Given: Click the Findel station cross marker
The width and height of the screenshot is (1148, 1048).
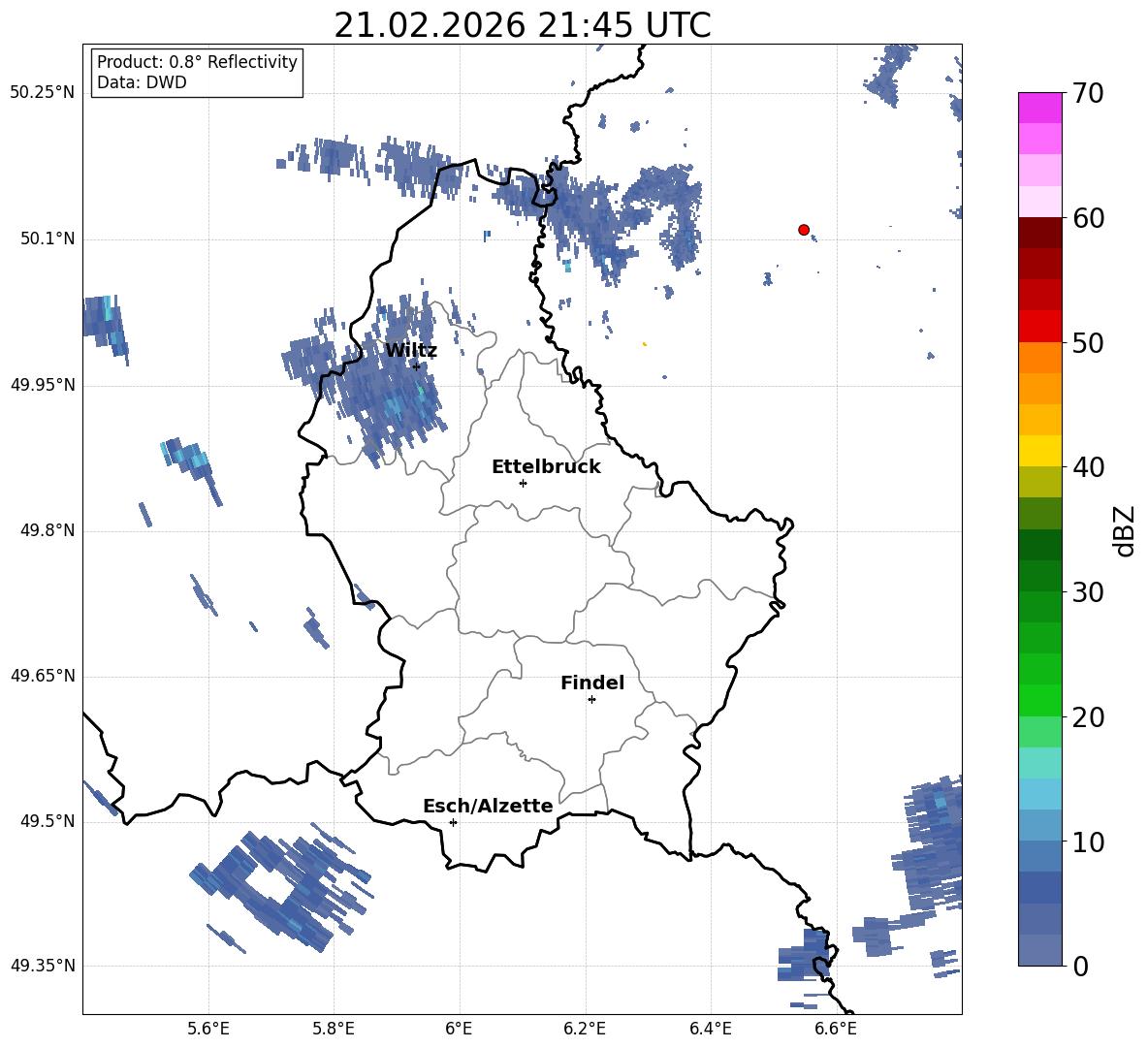Looking at the screenshot, I should 591,700.
